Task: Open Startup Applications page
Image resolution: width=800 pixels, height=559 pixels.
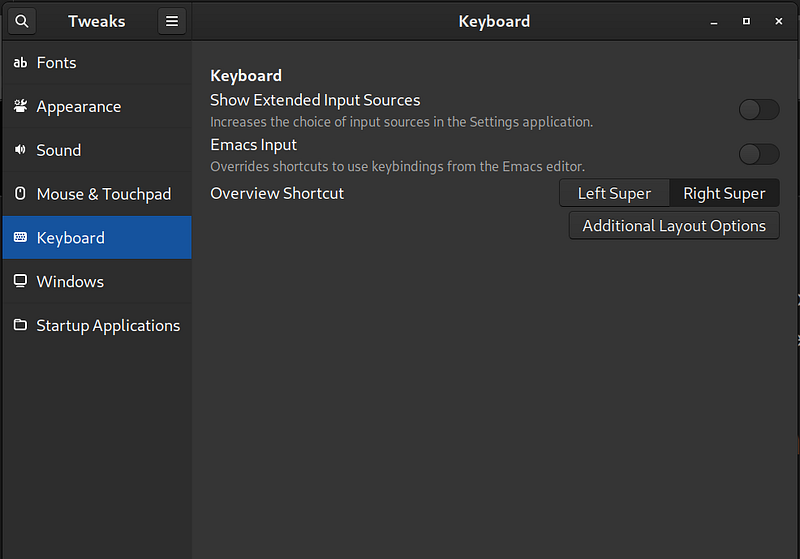Action: tap(97, 325)
